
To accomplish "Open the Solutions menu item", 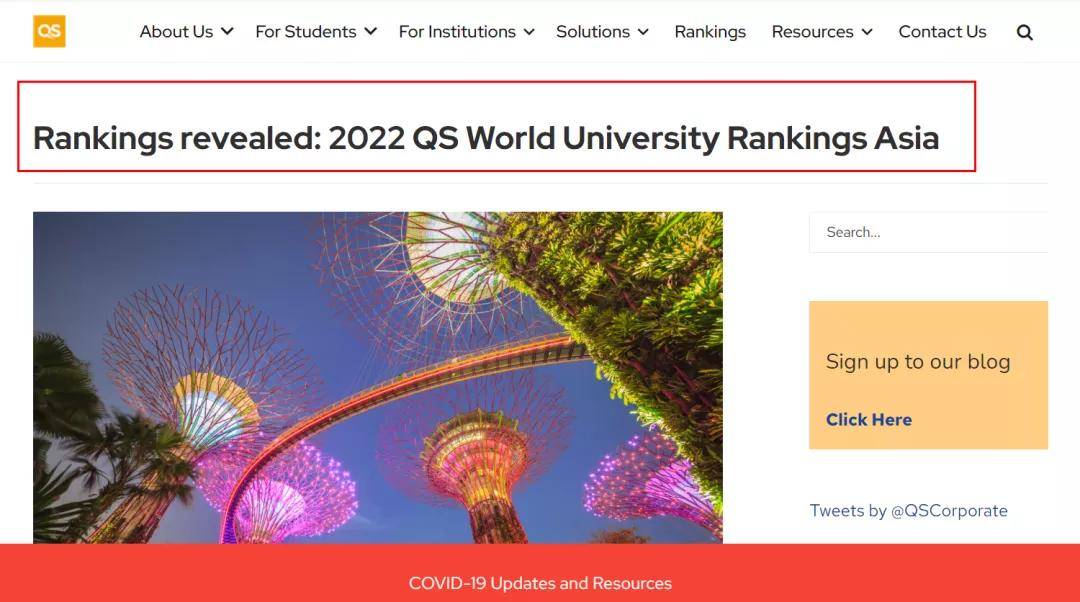I will pyautogui.click(x=593, y=32).
